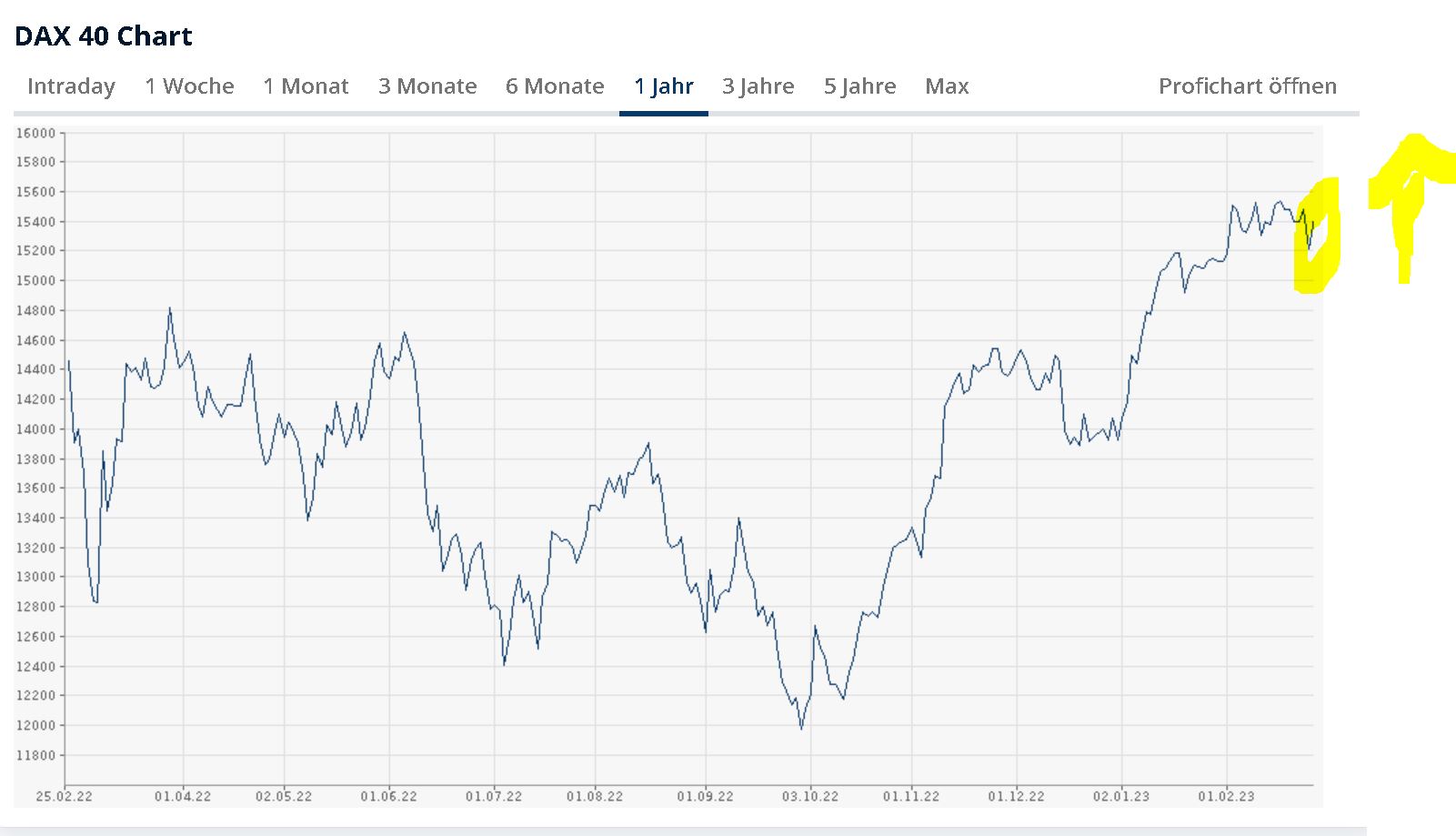The width and height of the screenshot is (1456, 836).
Task: Click the 14000 axis label
Action: [36, 429]
